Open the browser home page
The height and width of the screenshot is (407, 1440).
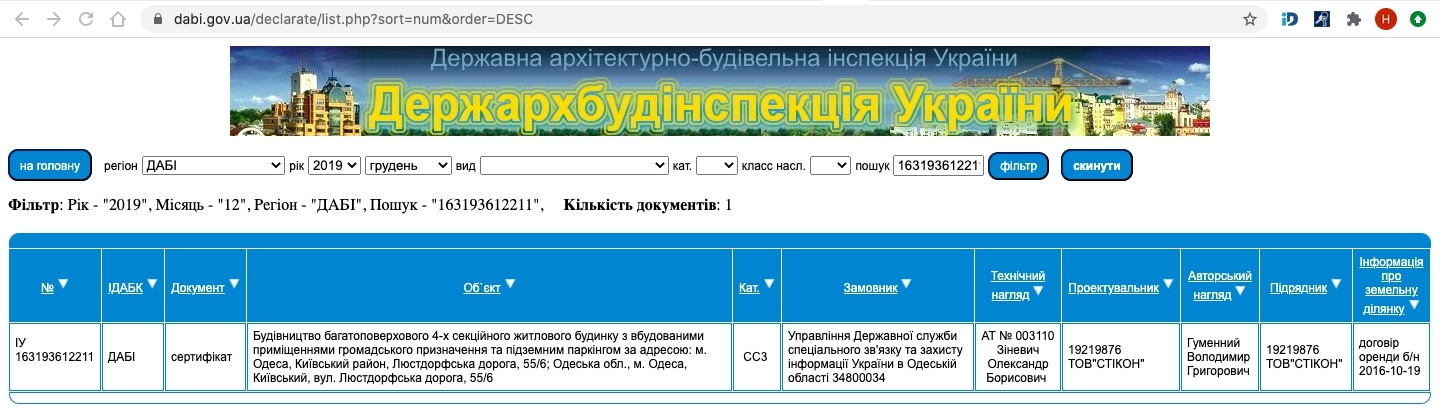pyautogui.click(x=118, y=19)
